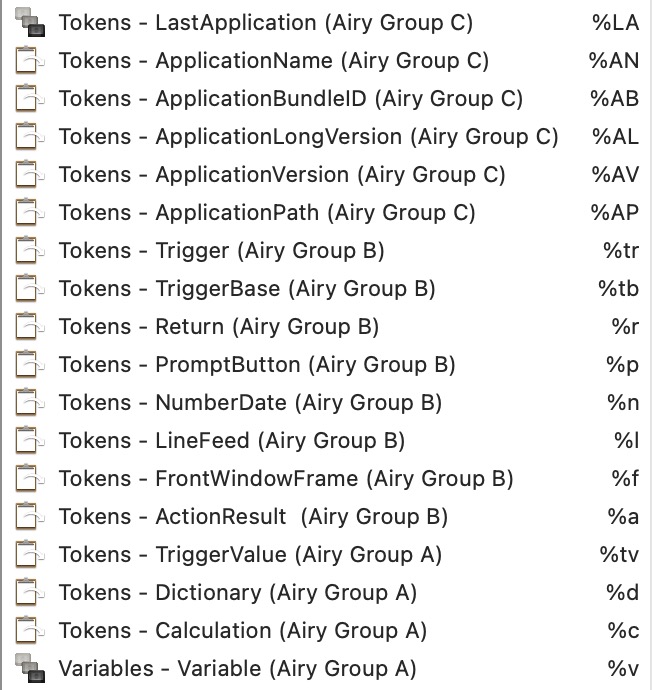
Task: Click the clipboard icon beside Tokens - Return
Action: pos(27,327)
